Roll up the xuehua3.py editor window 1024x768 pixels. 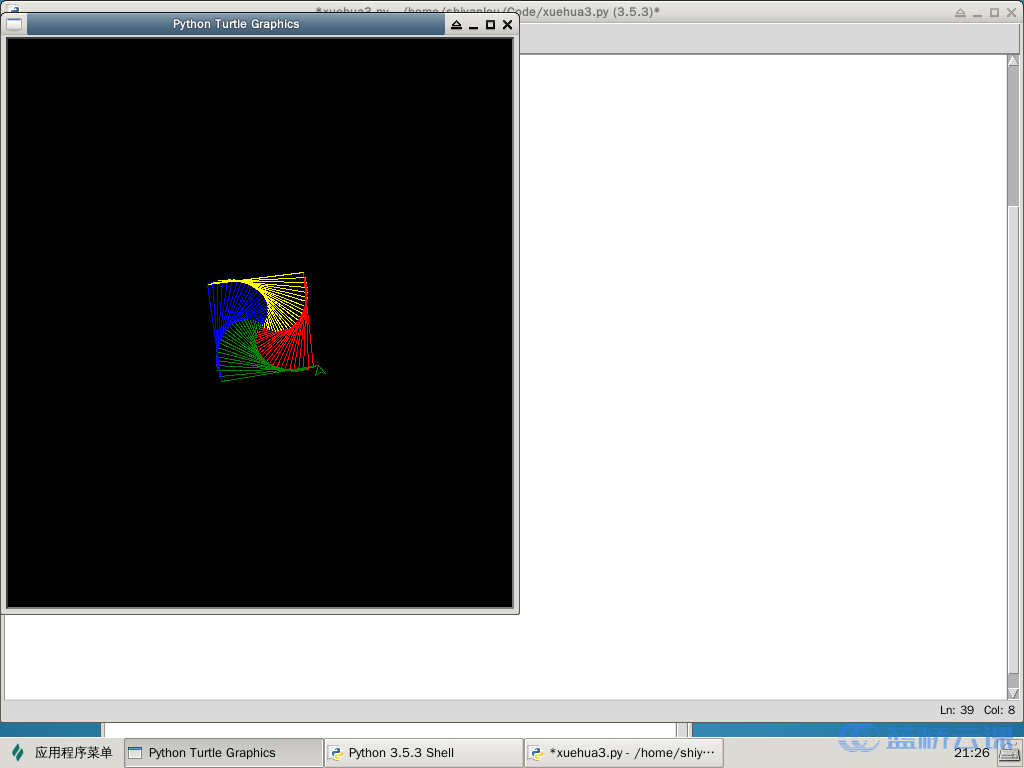tap(960, 13)
